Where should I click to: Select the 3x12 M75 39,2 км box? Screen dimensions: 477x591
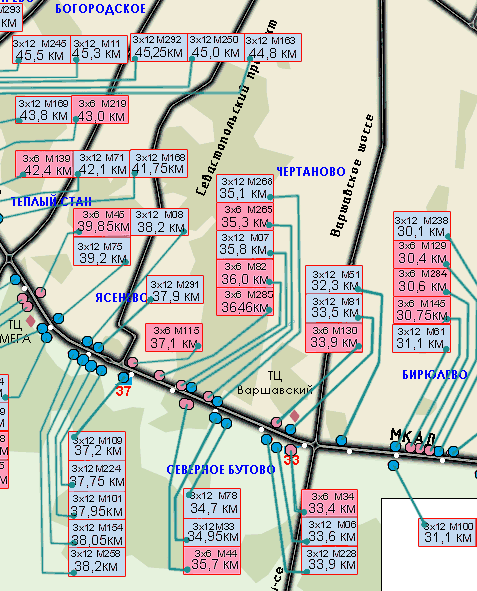pyautogui.click(x=102, y=251)
